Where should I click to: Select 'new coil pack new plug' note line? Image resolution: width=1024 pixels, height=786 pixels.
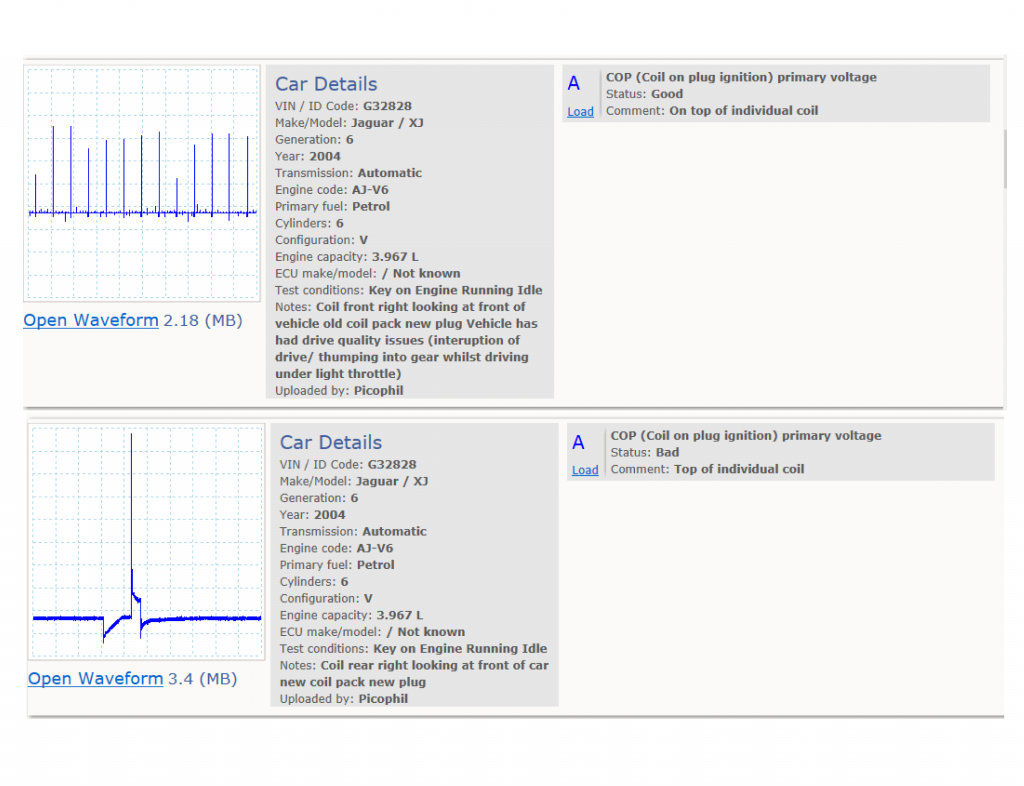coord(353,682)
